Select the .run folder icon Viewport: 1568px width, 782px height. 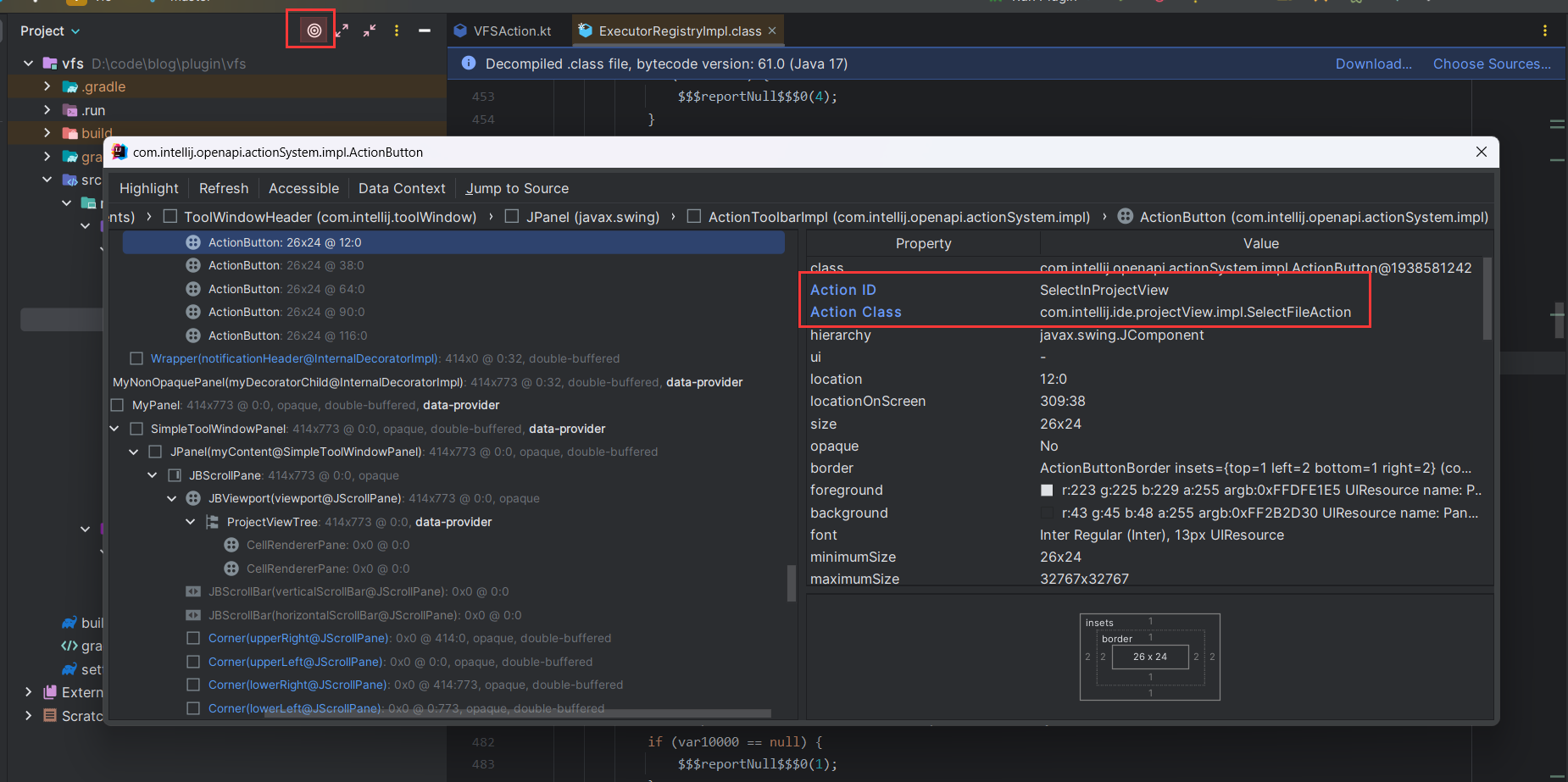[x=70, y=110]
